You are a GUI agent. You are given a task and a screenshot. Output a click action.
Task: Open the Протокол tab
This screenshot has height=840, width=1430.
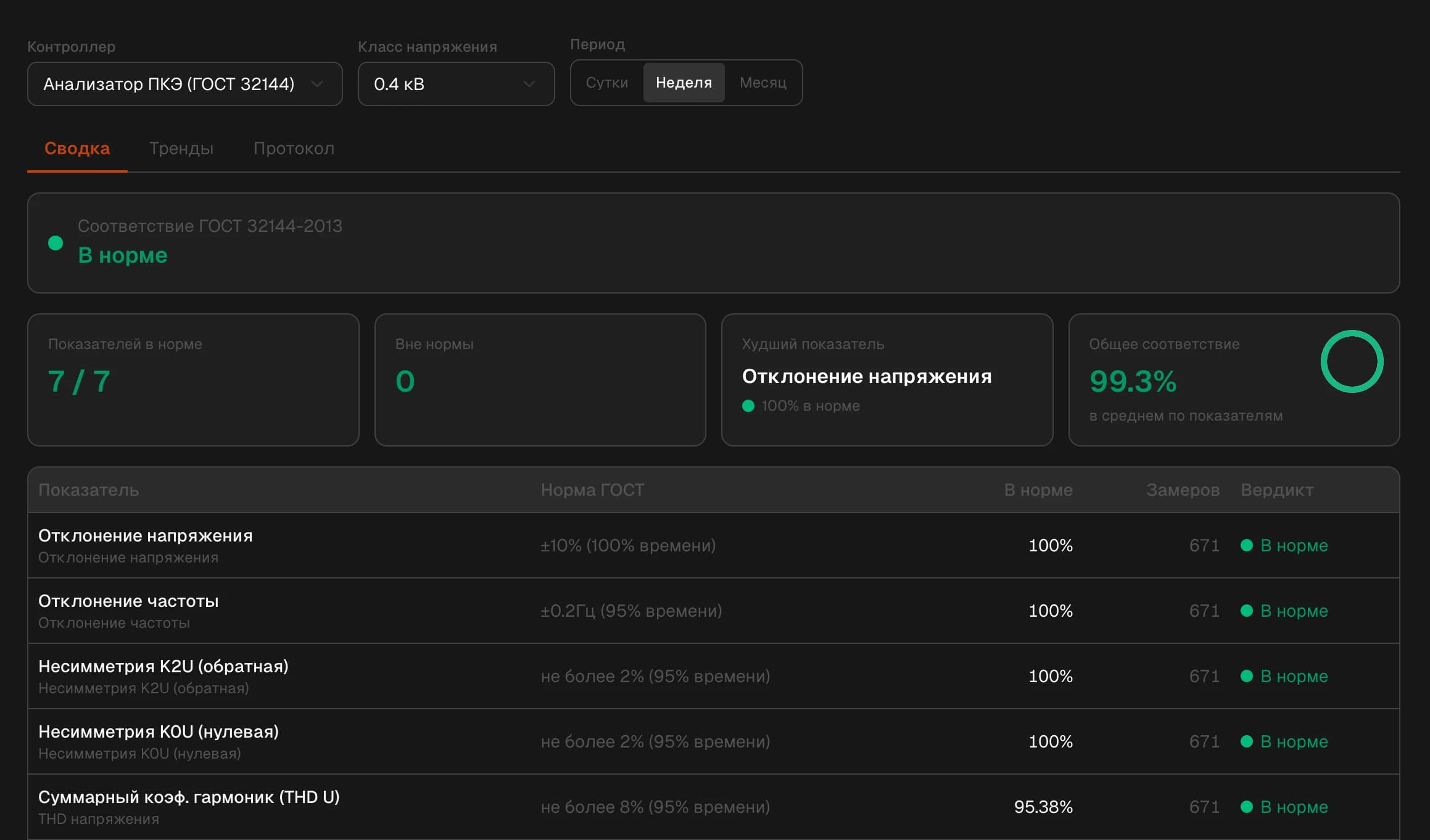click(x=294, y=149)
